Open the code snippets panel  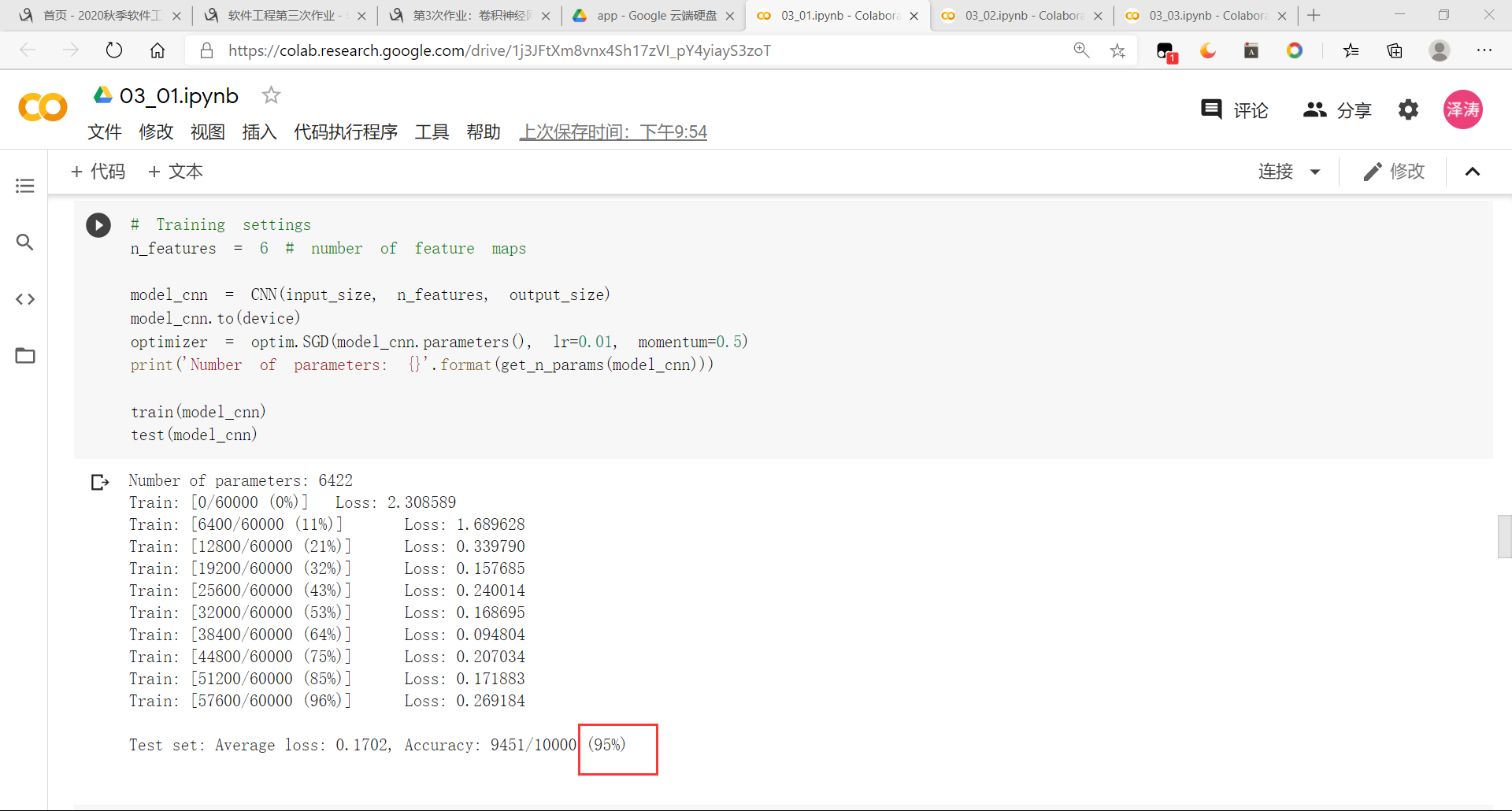25,299
